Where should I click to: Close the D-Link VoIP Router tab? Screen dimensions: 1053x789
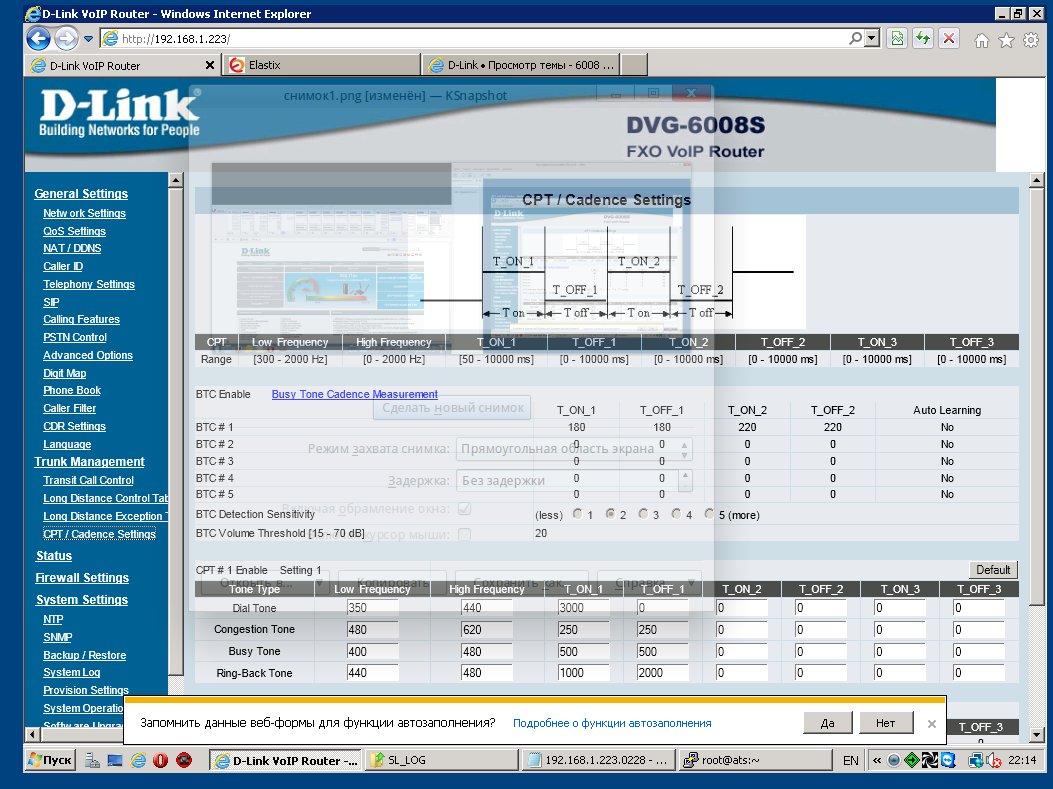(x=210, y=65)
